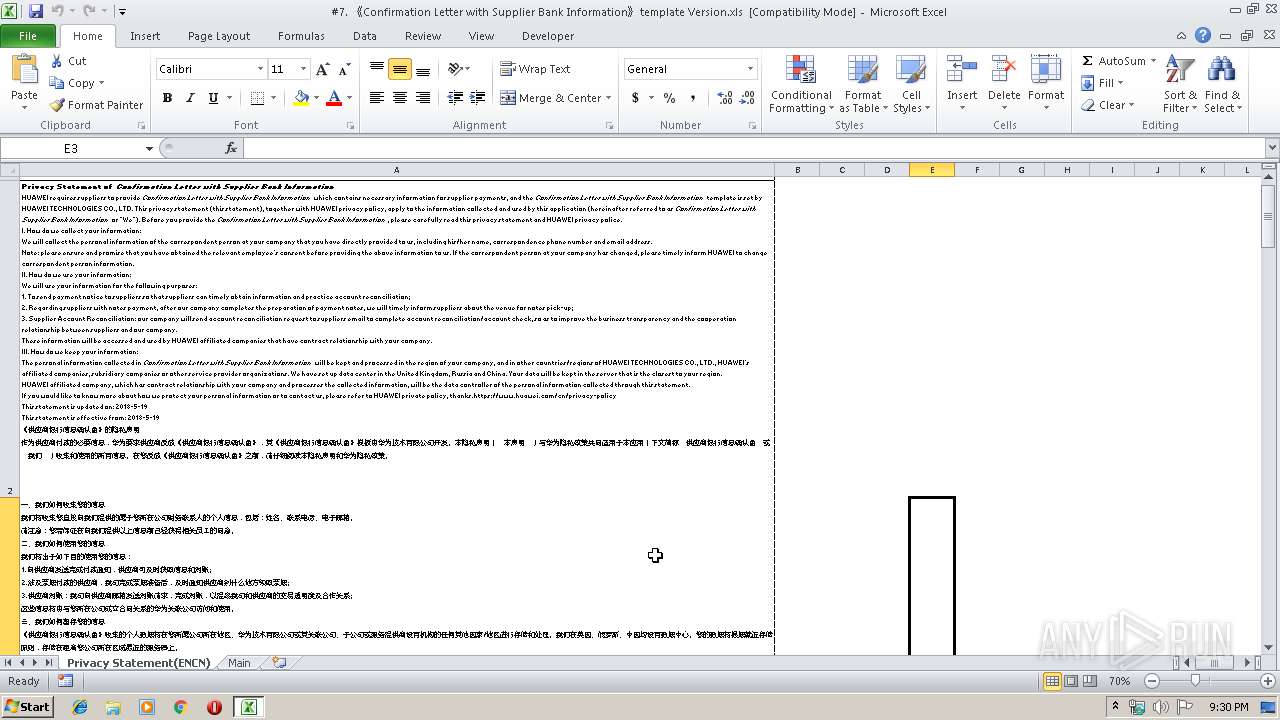Decrease font size with shrink font icon
Viewport: 1280px width, 720px height.
pyautogui.click(x=344, y=69)
